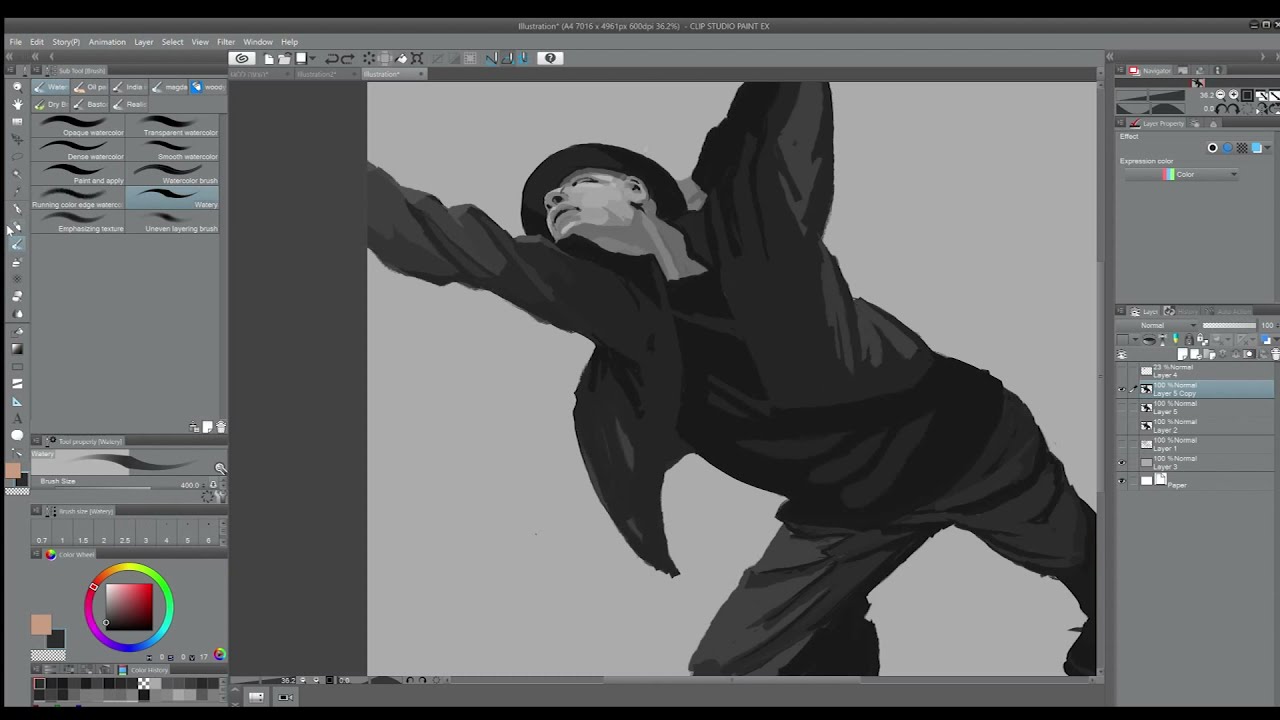Open the File menu
This screenshot has height=720, width=1280.
tap(16, 42)
